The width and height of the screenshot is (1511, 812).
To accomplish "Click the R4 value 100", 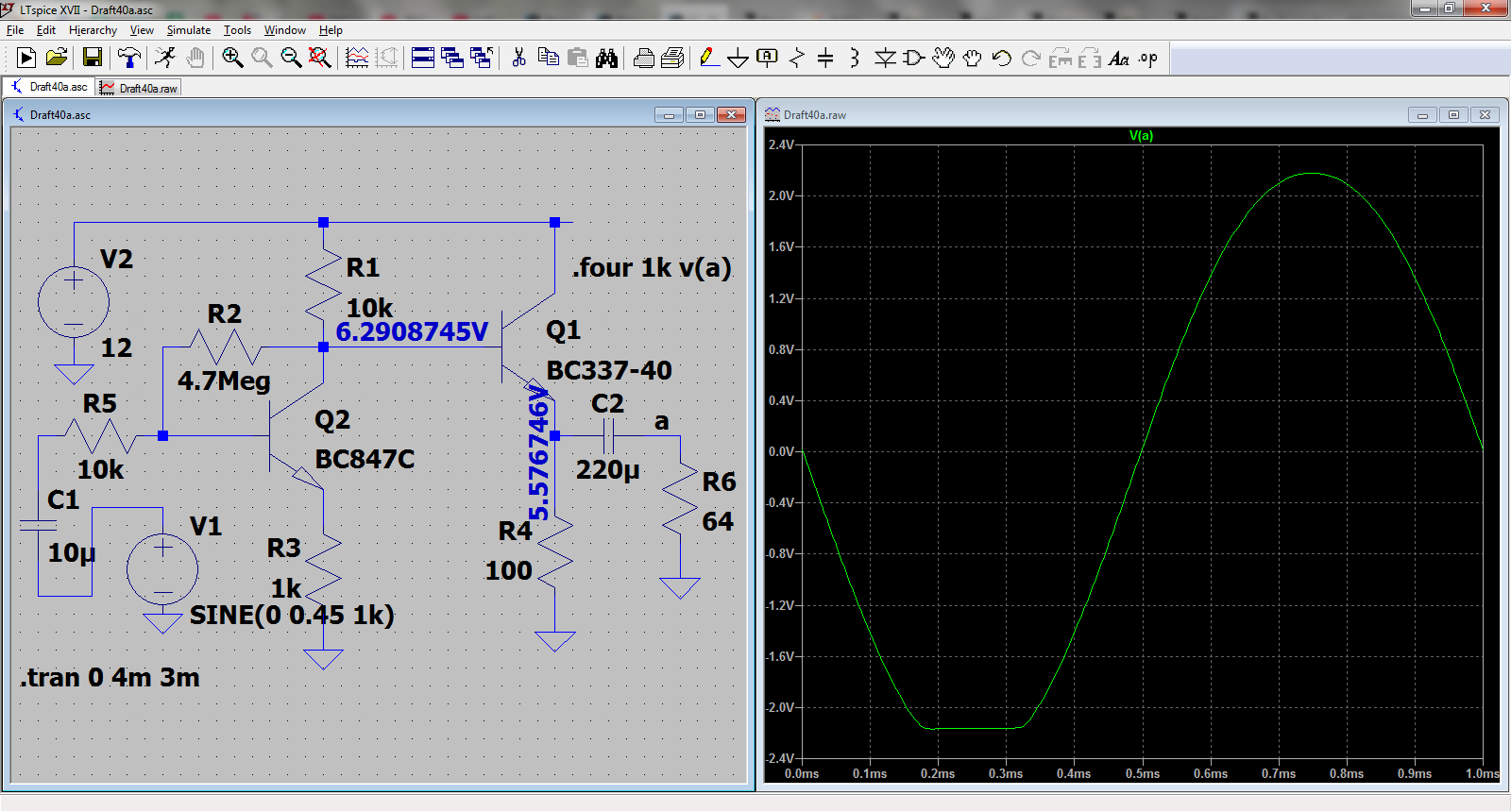I will coord(509,570).
